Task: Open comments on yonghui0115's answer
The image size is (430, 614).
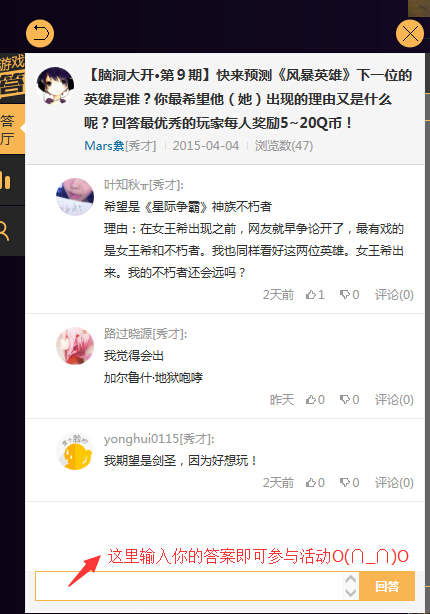Action: tap(394, 482)
